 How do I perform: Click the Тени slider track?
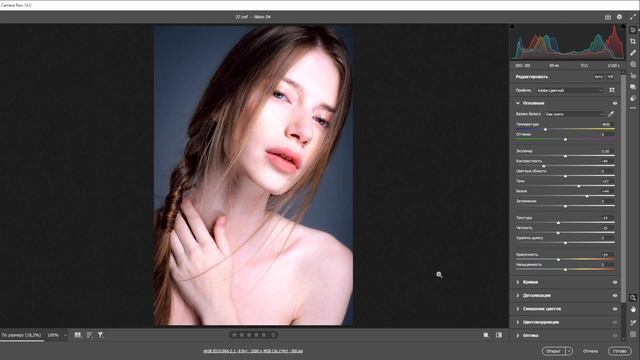[x=565, y=186]
